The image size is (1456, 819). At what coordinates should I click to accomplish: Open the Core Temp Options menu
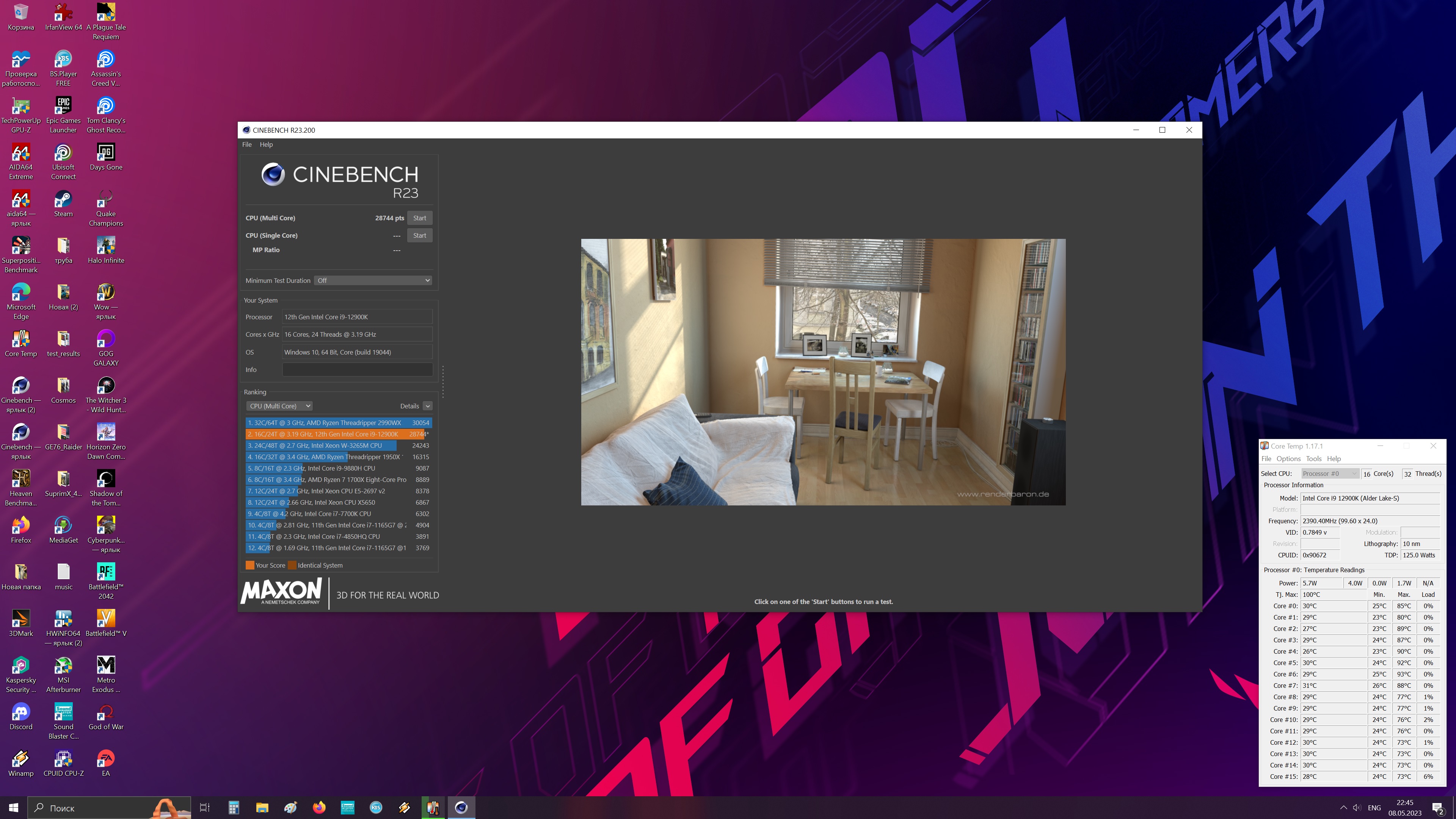coord(1288,458)
